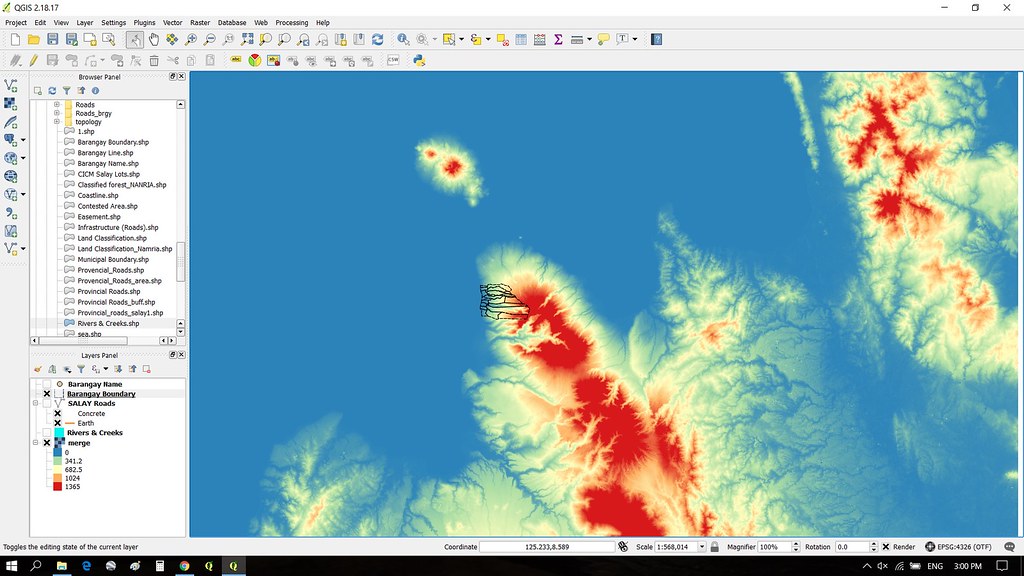Select Coastline.shp in the Browser Panel

[x=98, y=195]
